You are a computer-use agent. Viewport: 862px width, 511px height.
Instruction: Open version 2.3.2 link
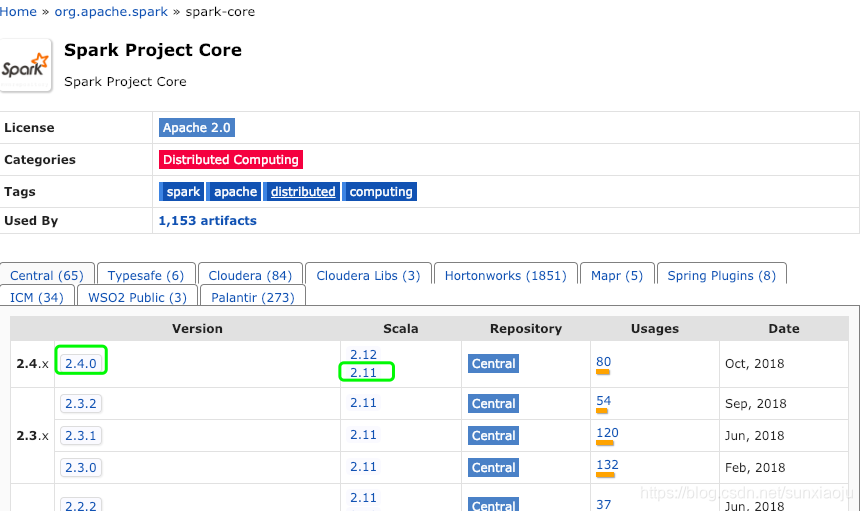coord(81,403)
